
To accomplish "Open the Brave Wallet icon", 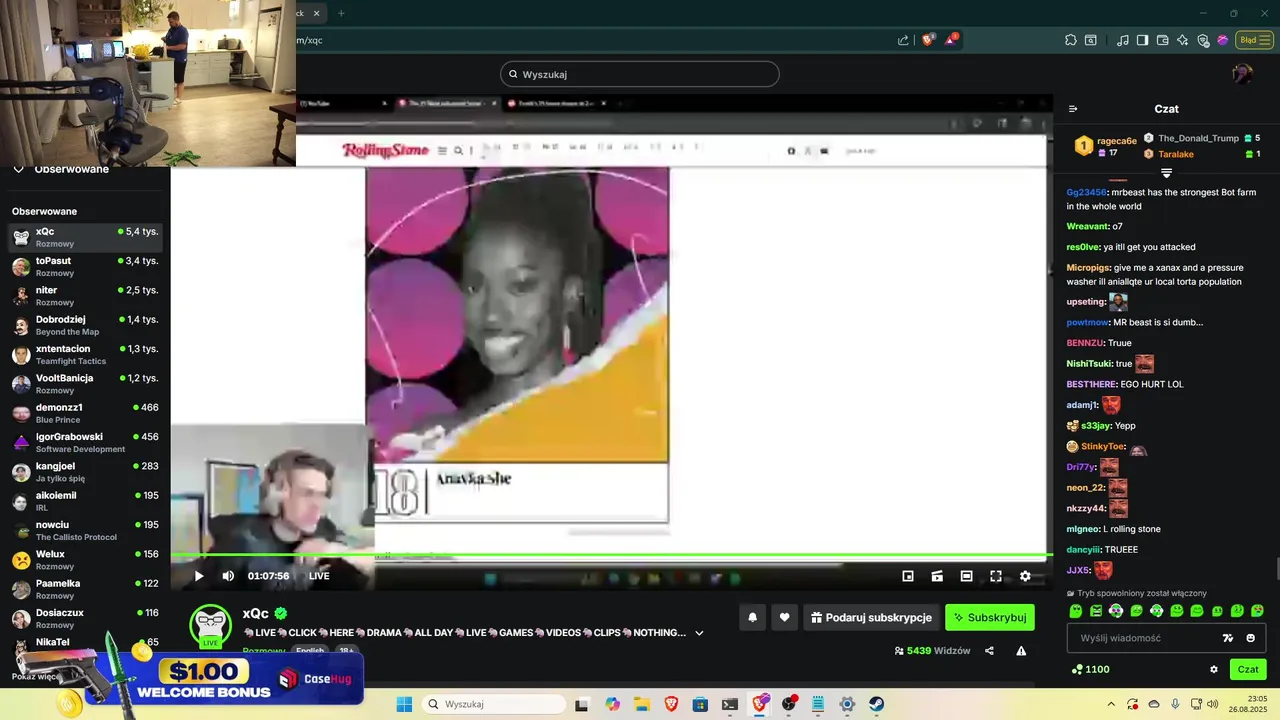I will click(1162, 40).
